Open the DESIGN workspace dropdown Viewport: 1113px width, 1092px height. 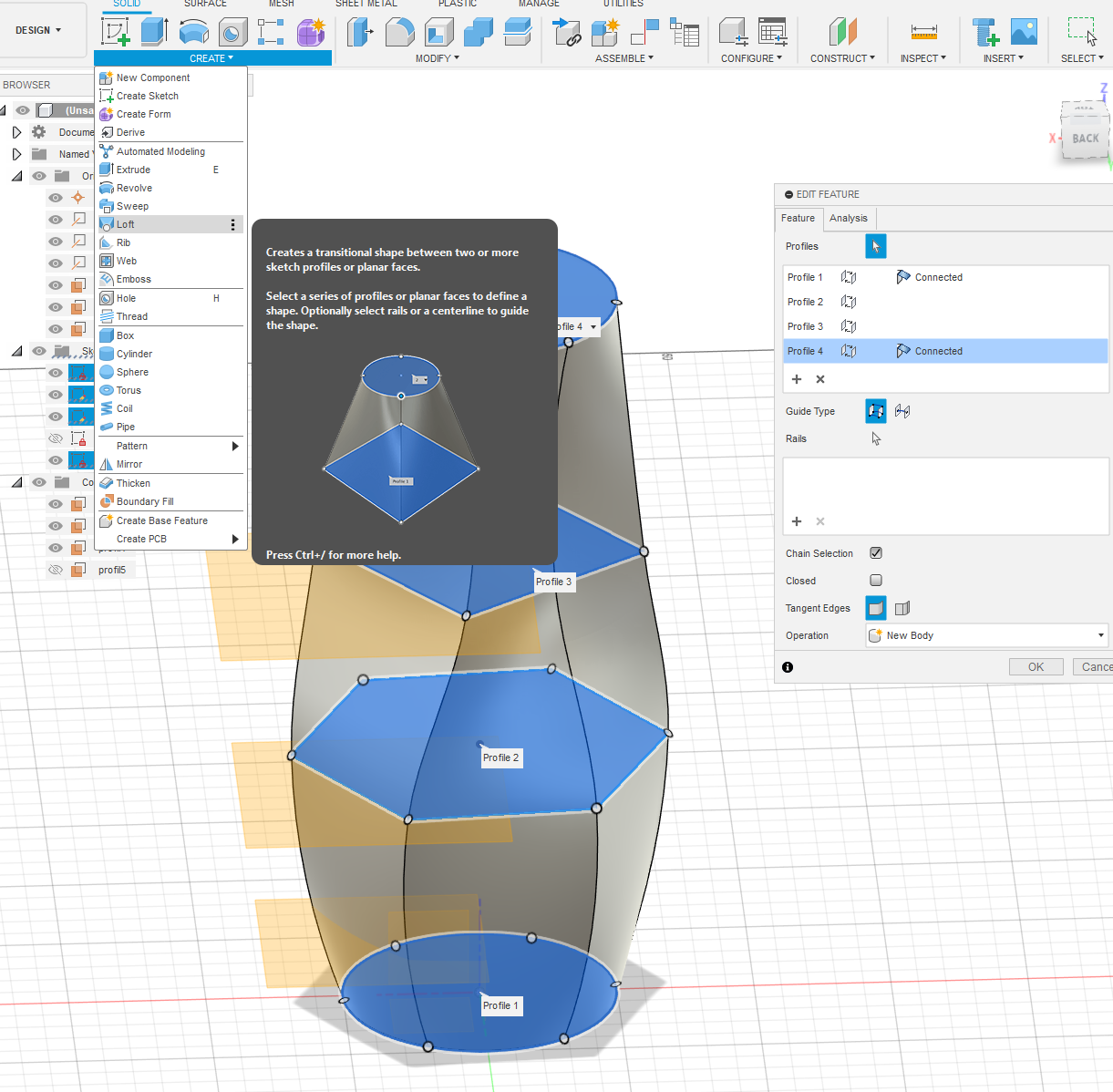[x=38, y=30]
